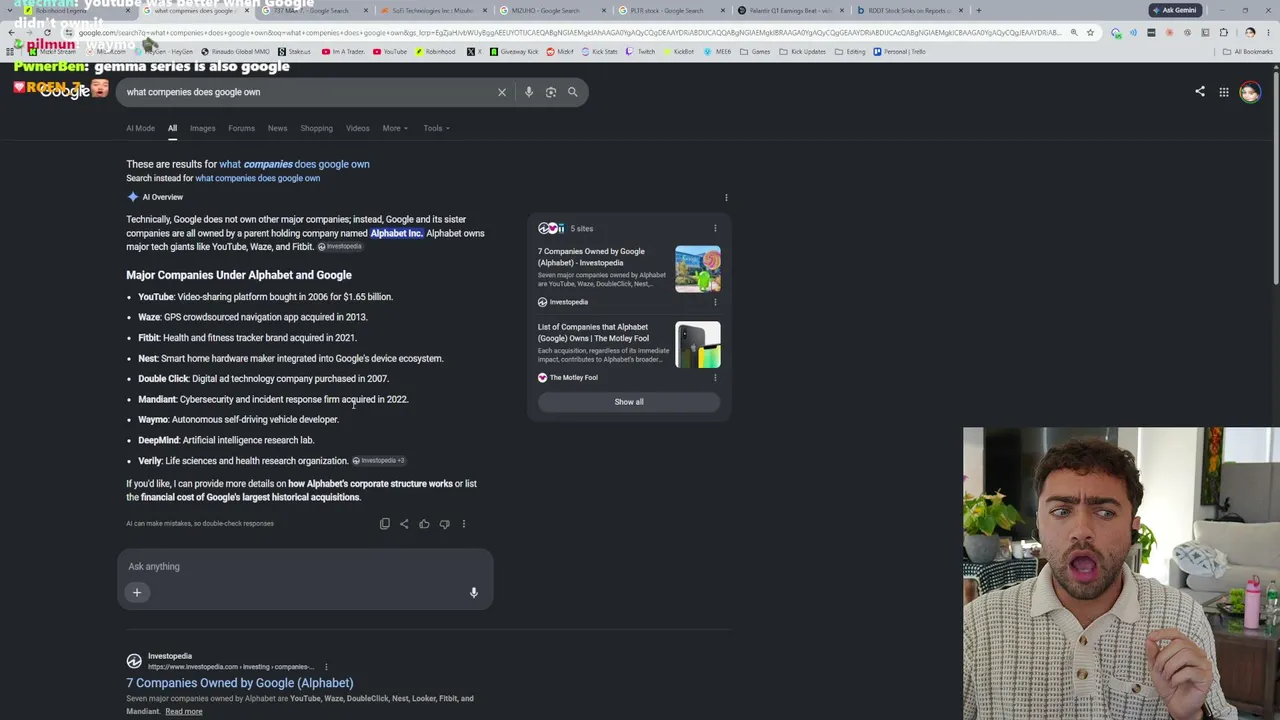Reload the page in the browser
This screenshot has width=1280, height=720.
pyautogui.click(x=47, y=32)
